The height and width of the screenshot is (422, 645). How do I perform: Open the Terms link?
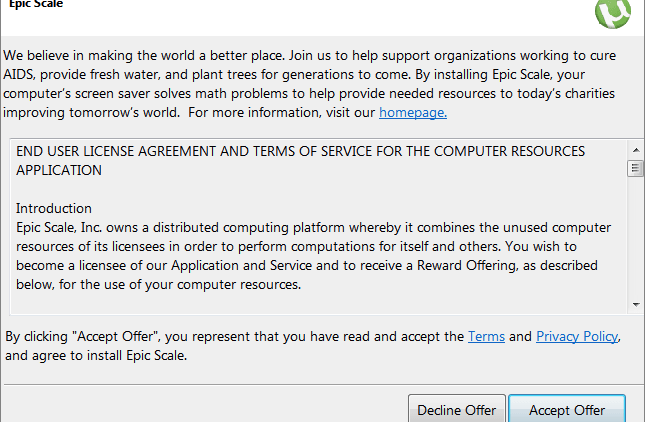[x=486, y=337]
